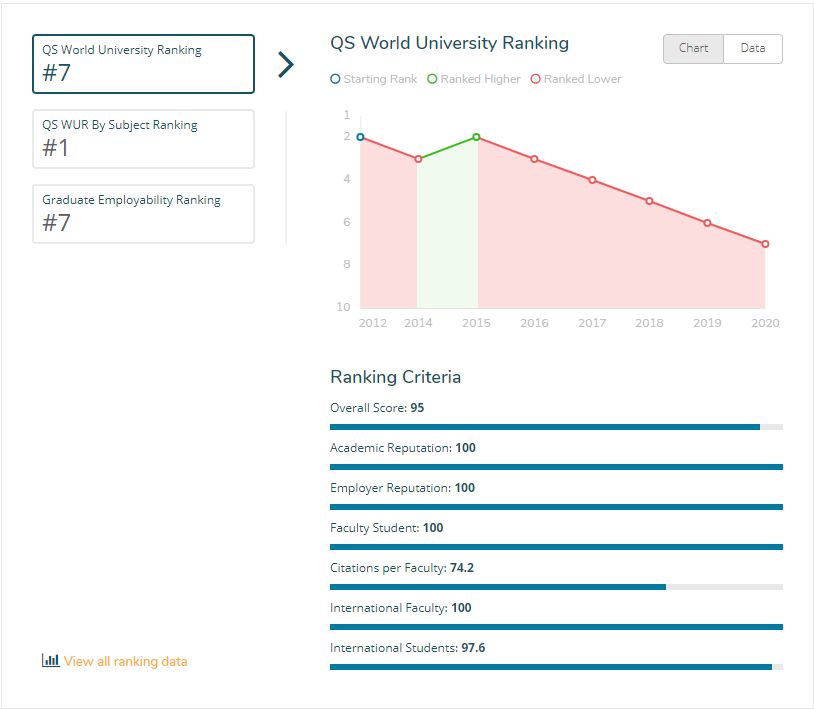Click the Ranked Lower red legend circle

(536, 79)
